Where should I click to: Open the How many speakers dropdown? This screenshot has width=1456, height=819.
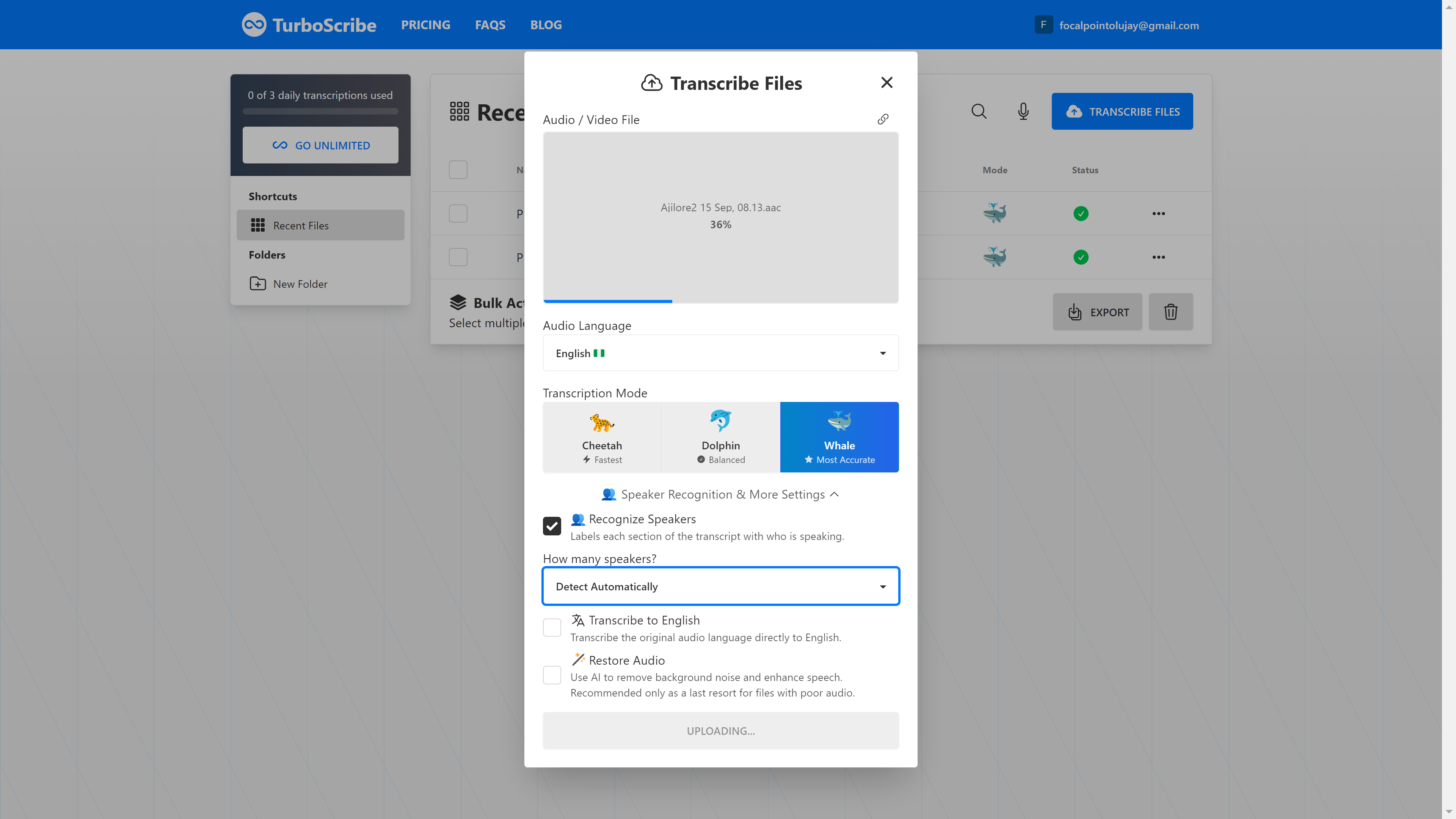point(721,587)
